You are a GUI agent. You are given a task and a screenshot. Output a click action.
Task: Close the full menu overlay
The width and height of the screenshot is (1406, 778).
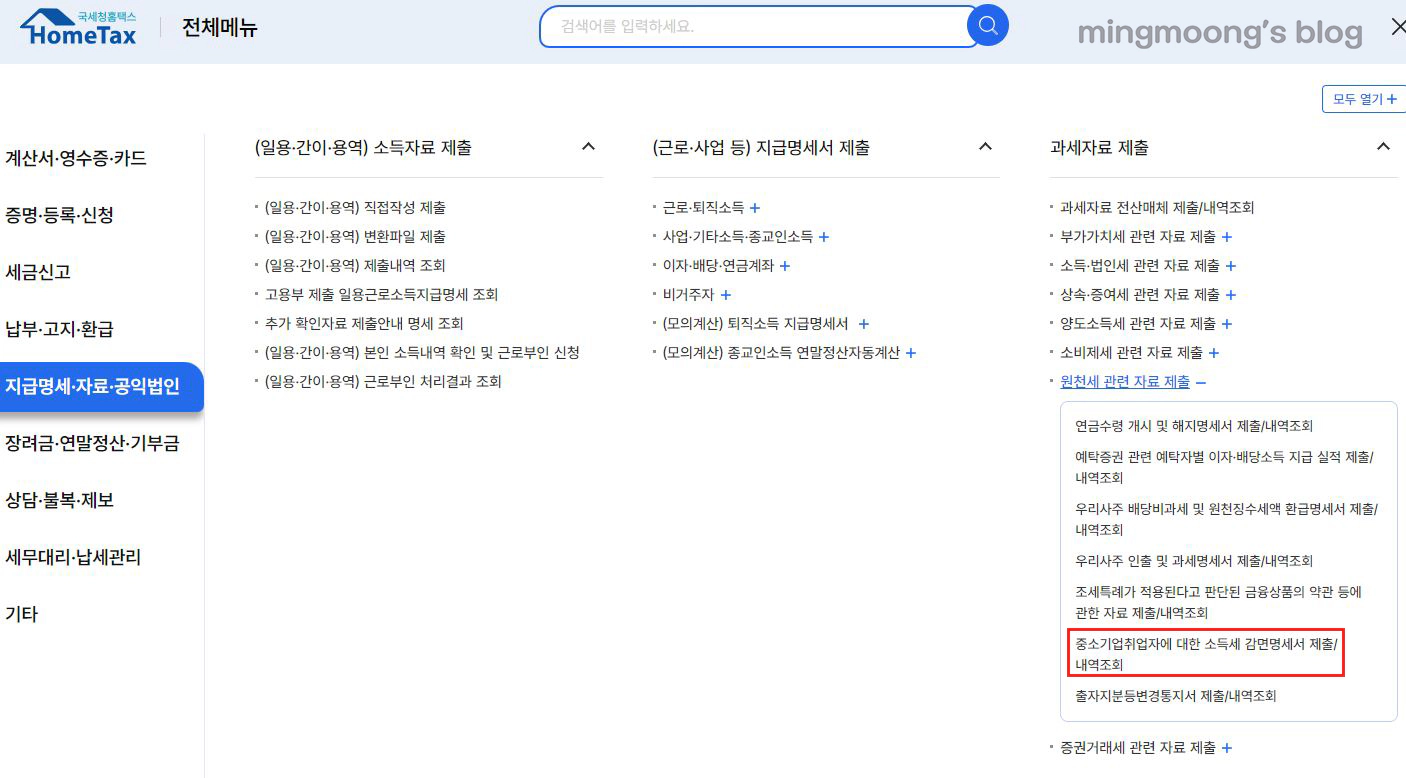(1398, 26)
